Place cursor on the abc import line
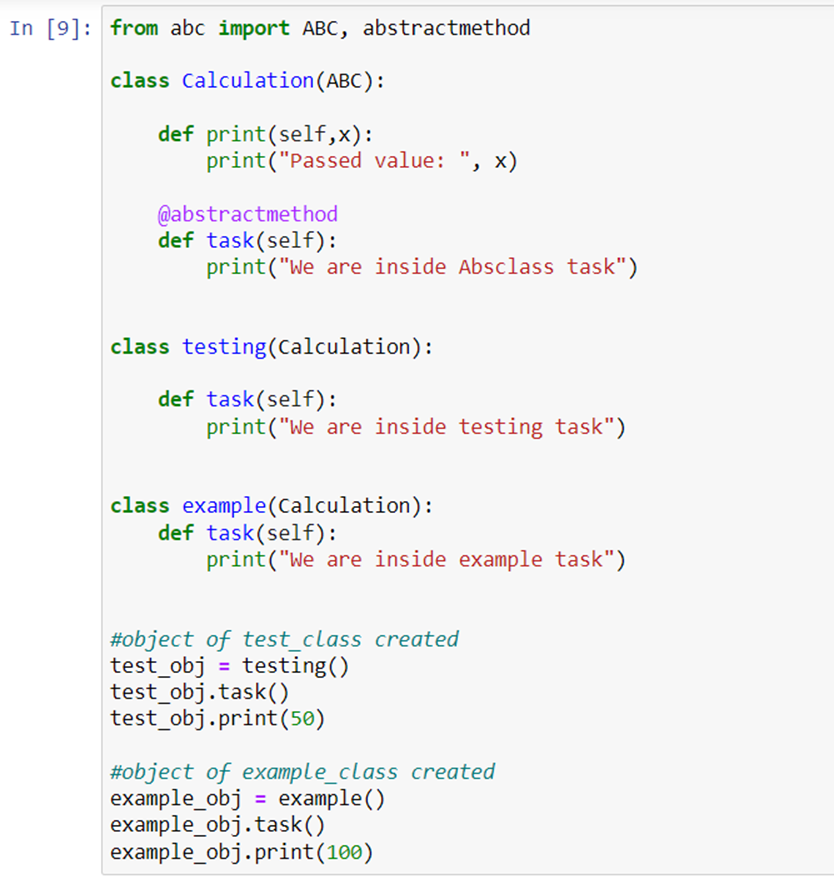Viewport: 834px width, 879px height. tap(320, 28)
